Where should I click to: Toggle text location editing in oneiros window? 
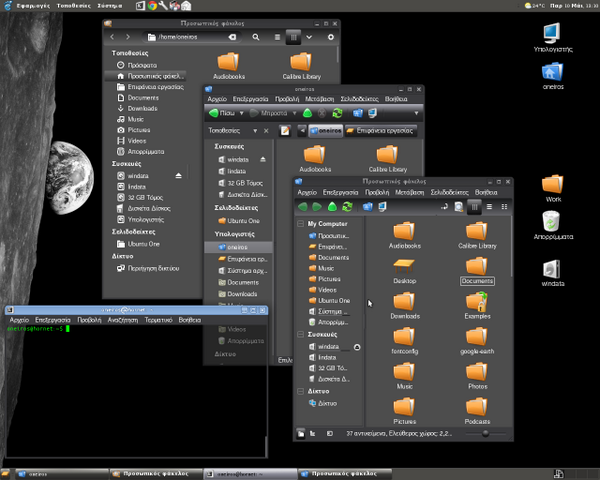pyautogui.click(x=285, y=131)
